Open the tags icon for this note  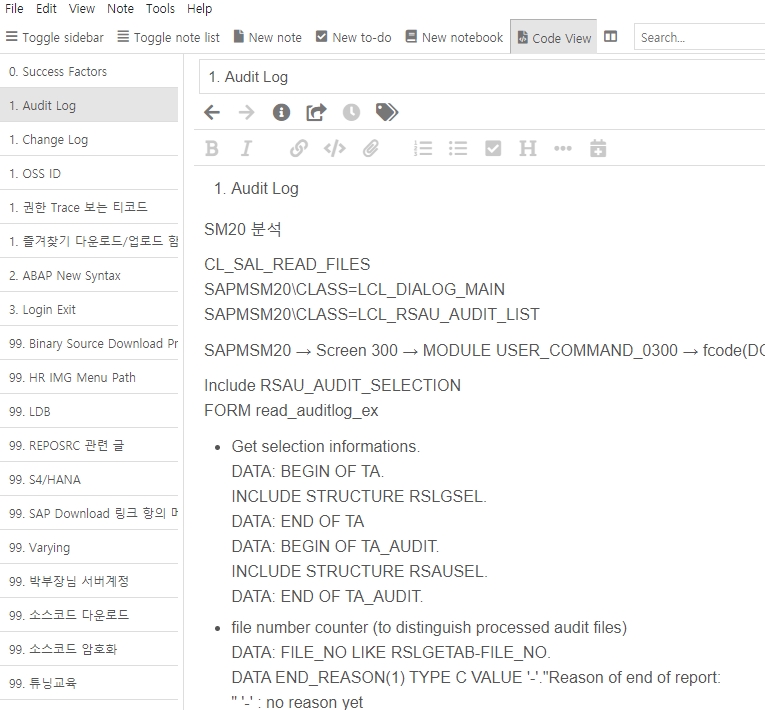pos(386,113)
